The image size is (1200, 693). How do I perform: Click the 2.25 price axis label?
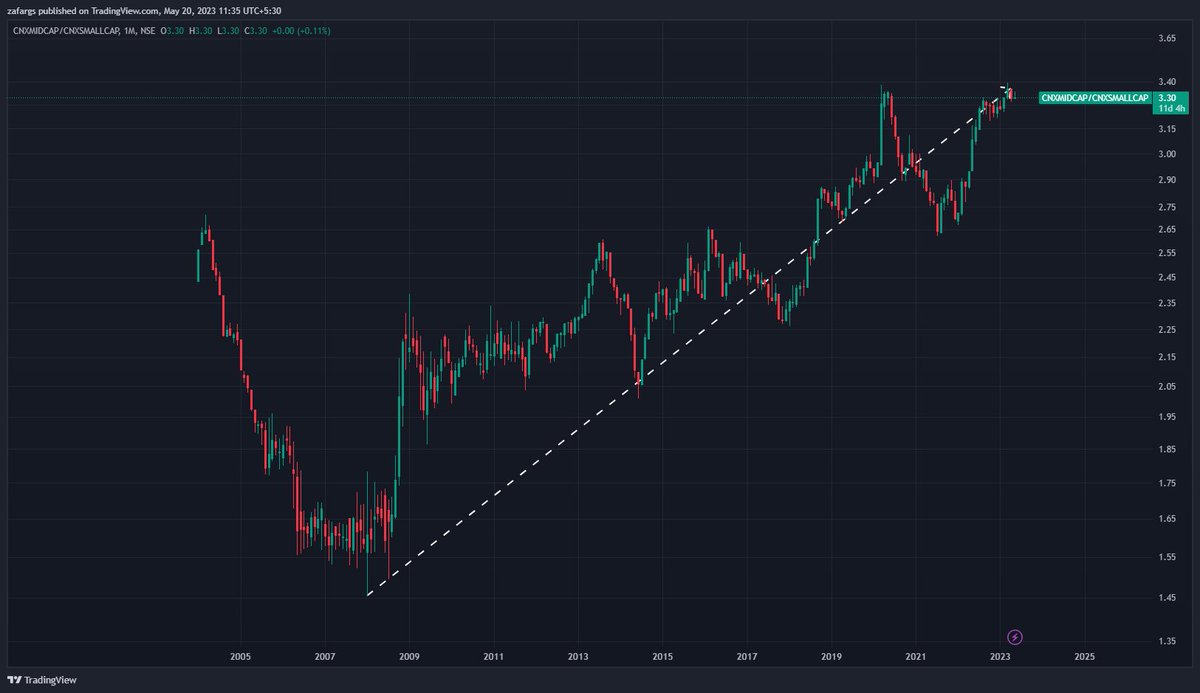click(x=1166, y=330)
